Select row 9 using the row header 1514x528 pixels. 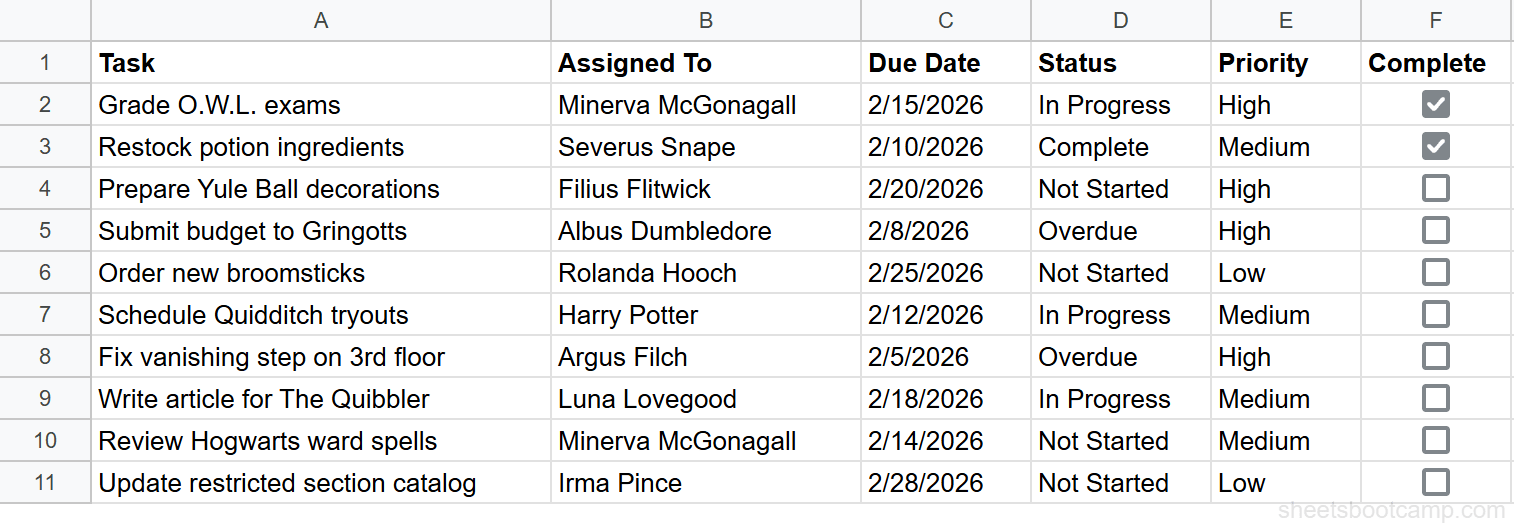45,399
